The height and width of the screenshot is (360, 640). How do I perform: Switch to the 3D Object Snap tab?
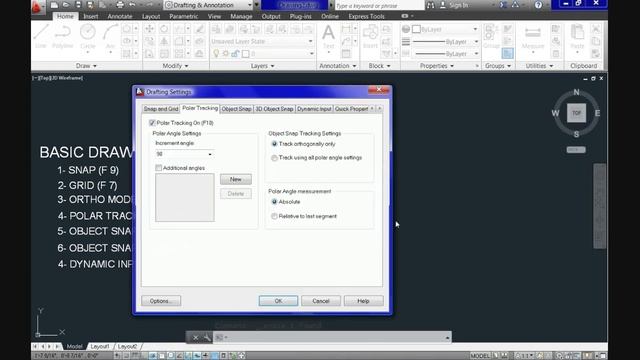point(274,109)
